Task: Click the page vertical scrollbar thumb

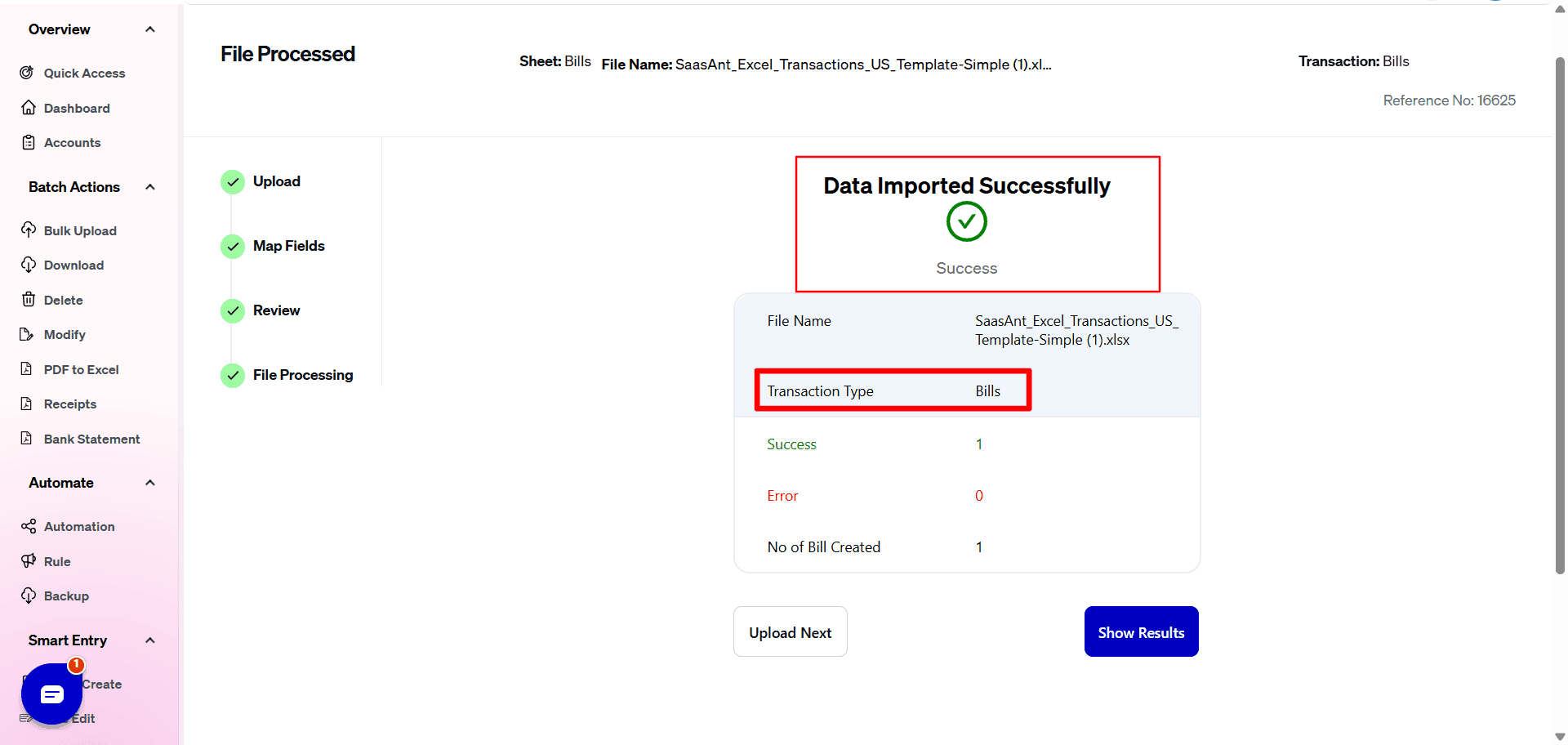Action: (x=1560, y=315)
